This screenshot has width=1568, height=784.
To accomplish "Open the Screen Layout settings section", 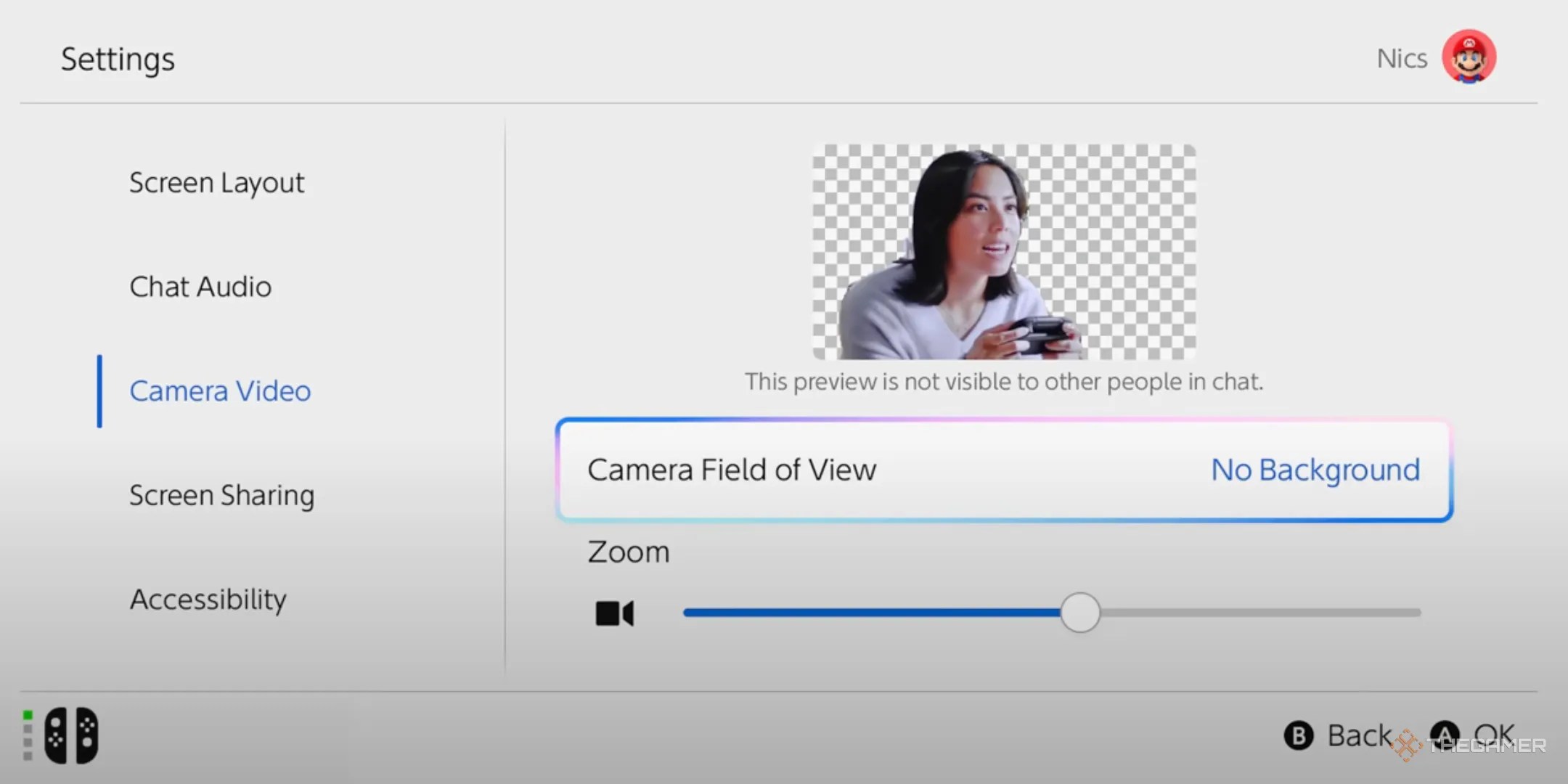I will tap(216, 183).
